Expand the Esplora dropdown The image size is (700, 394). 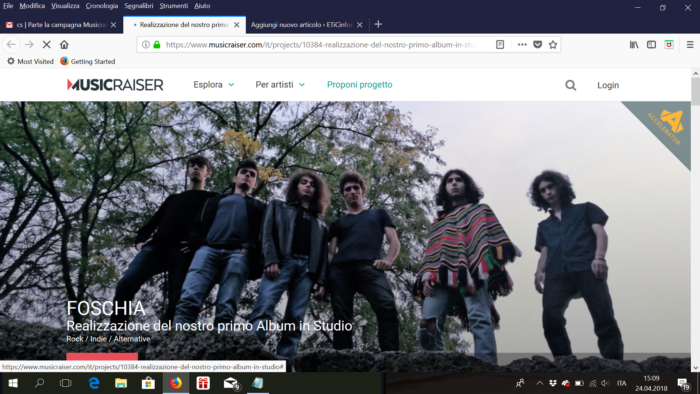tap(213, 85)
